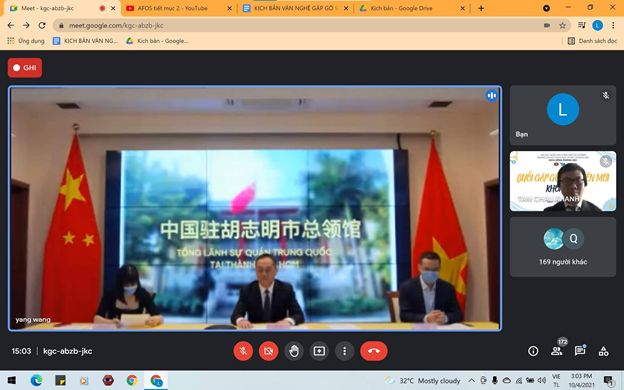
Task: Open meeting details info icon
Action: coord(533,351)
